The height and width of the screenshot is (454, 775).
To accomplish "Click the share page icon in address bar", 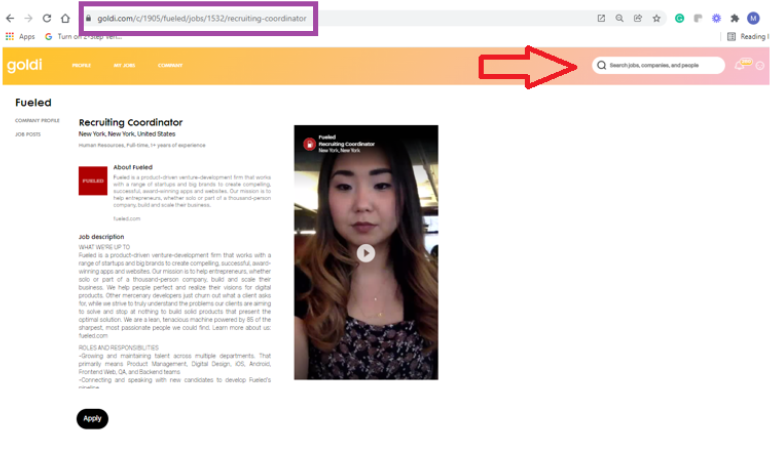I will pos(638,18).
